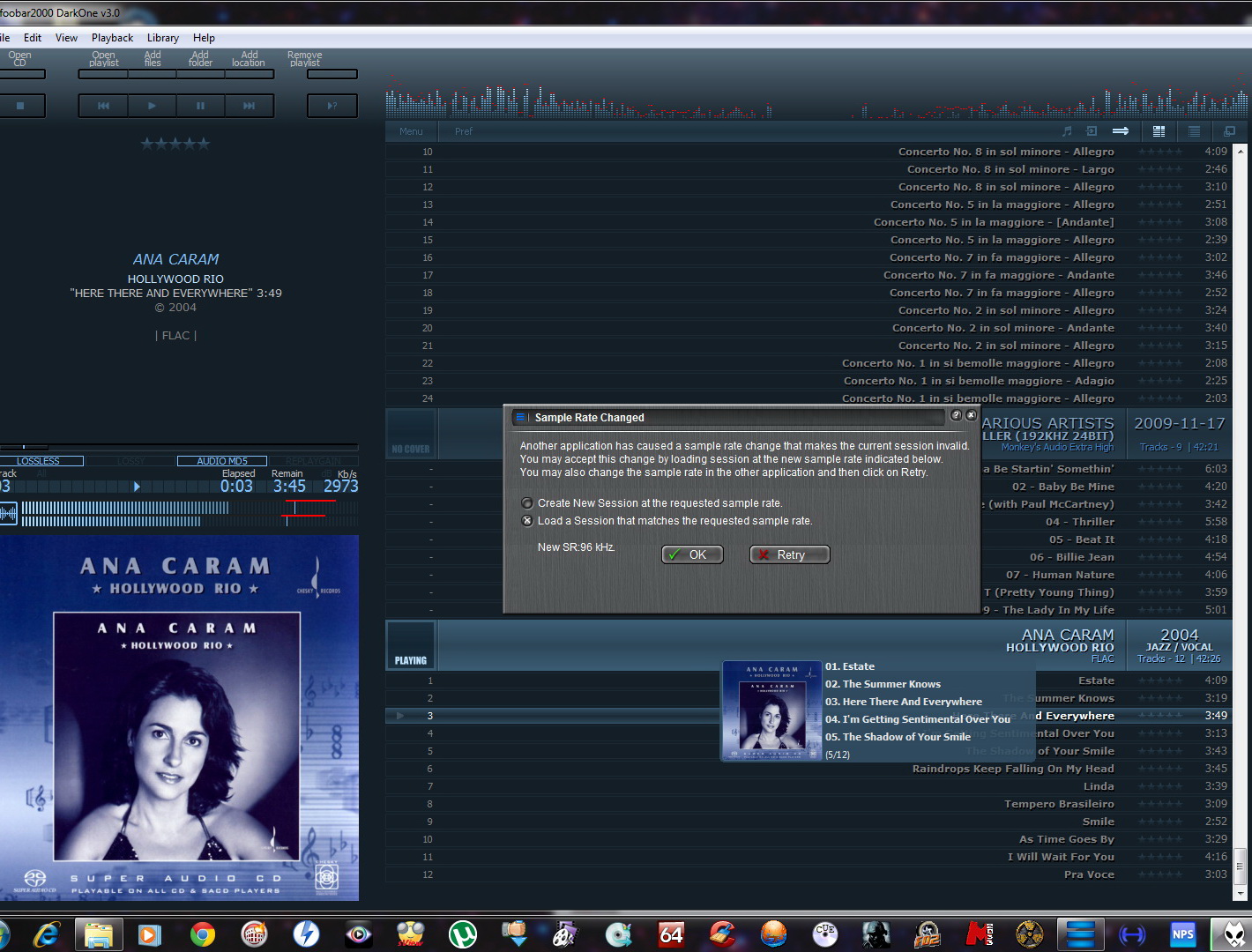Click the overlapping windows icon in playlist header

coord(1229,131)
